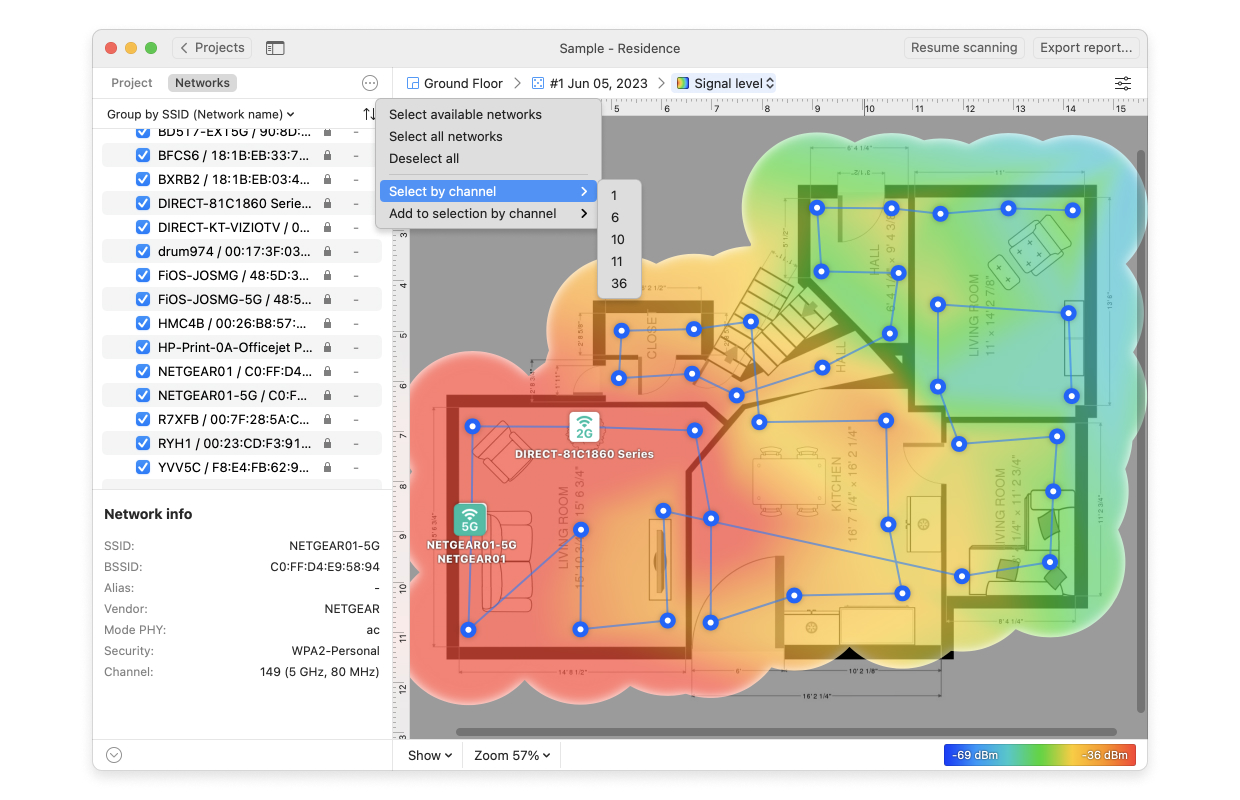The height and width of the screenshot is (800, 1240).
Task: Click the collapse circle icon at bottom left
Action: (x=114, y=755)
